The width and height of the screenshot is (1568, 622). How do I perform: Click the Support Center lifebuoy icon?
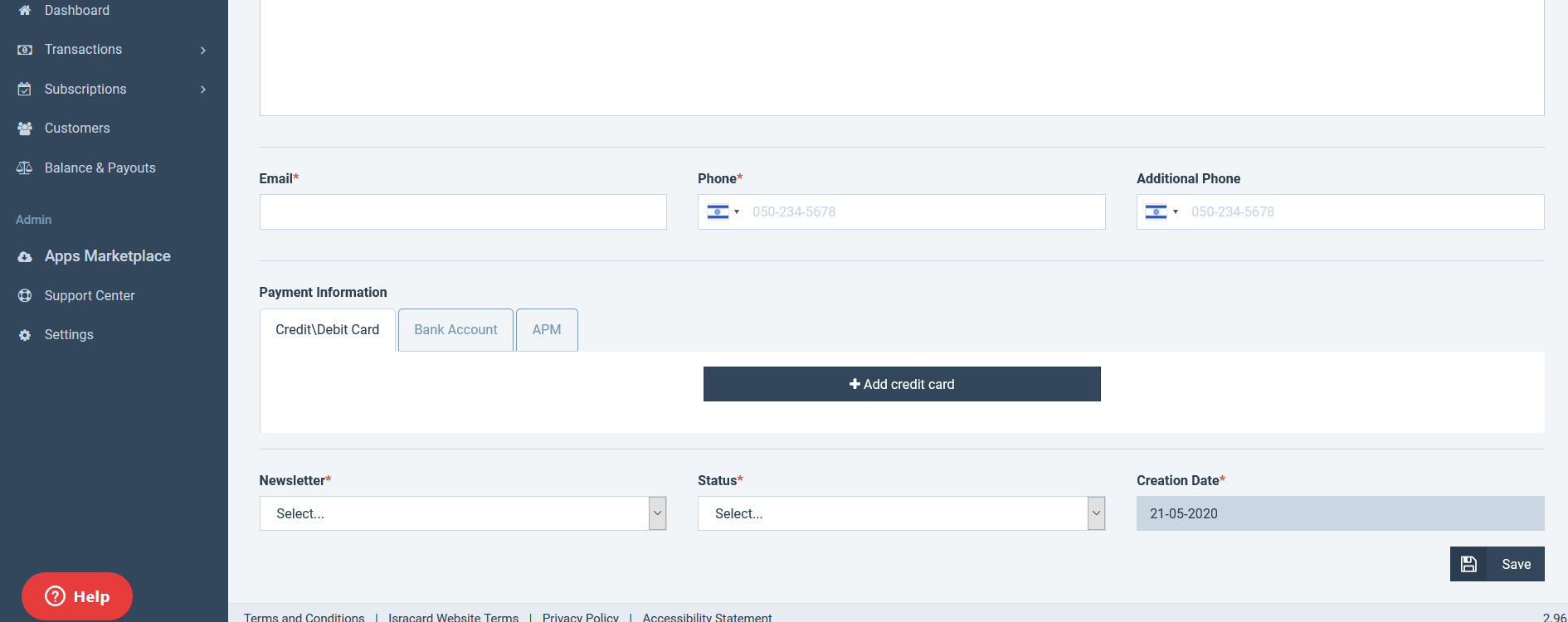pyautogui.click(x=25, y=295)
